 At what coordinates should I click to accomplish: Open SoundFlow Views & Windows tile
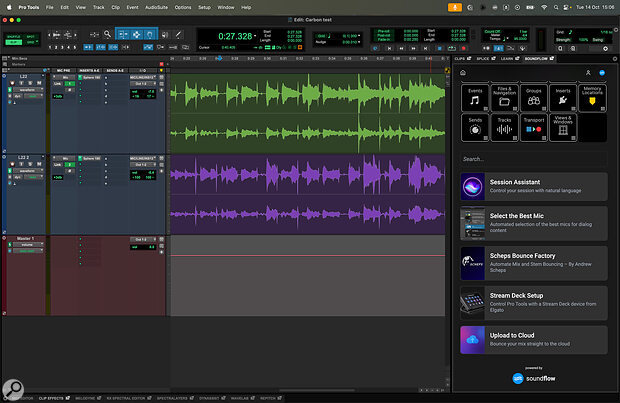[x=563, y=127]
